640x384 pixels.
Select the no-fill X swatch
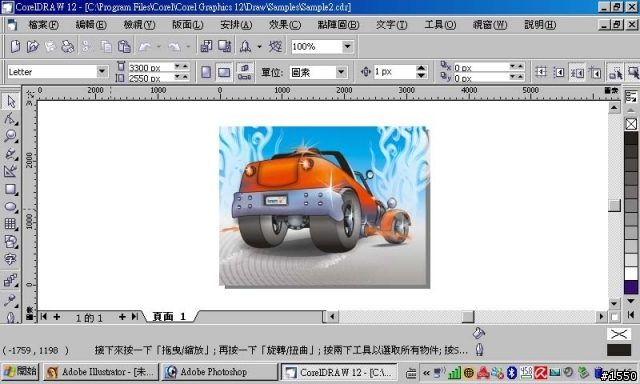[x=631, y=124]
